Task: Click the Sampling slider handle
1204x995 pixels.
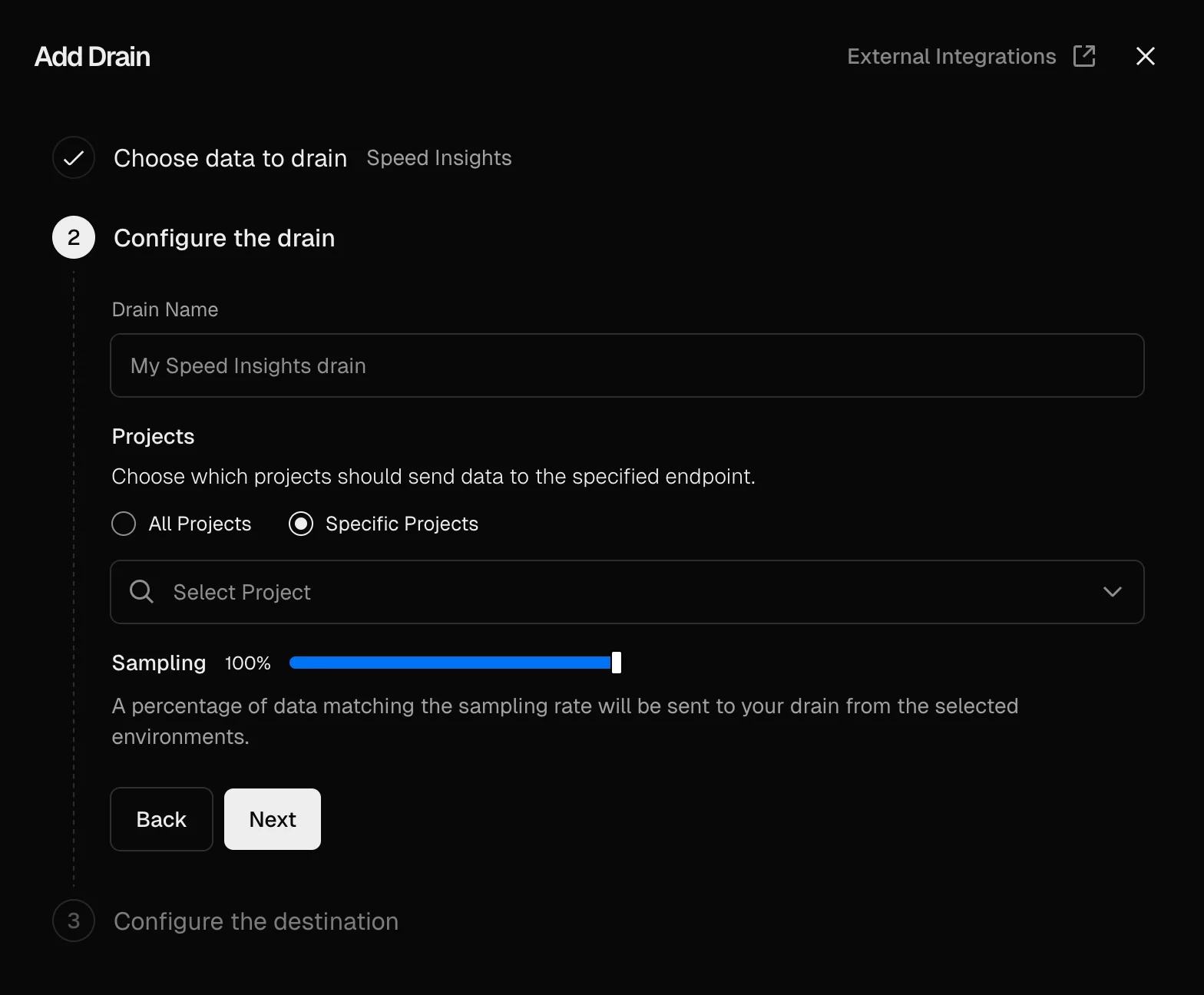Action: (616, 663)
